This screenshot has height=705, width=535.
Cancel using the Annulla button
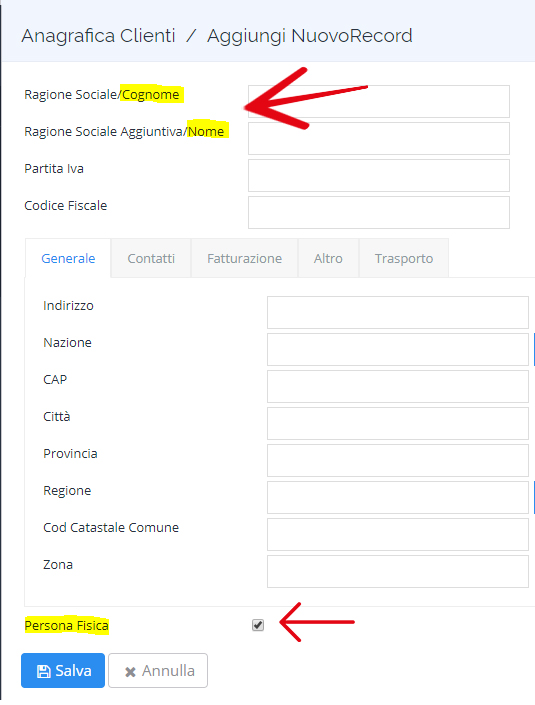click(x=158, y=670)
